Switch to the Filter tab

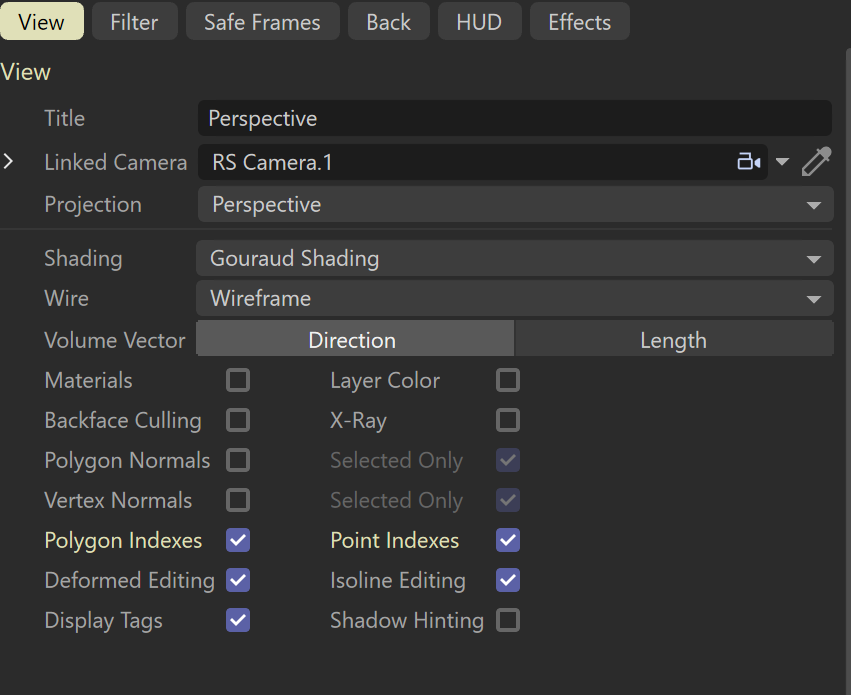click(135, 22)
